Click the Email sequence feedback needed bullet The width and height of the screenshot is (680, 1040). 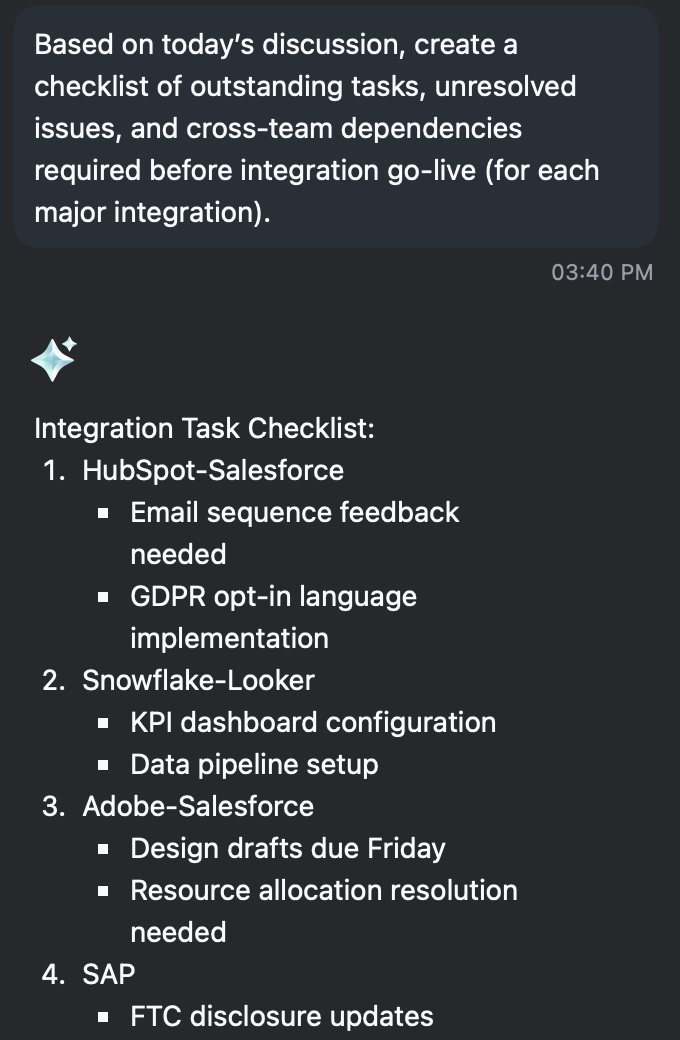point(295,533)
